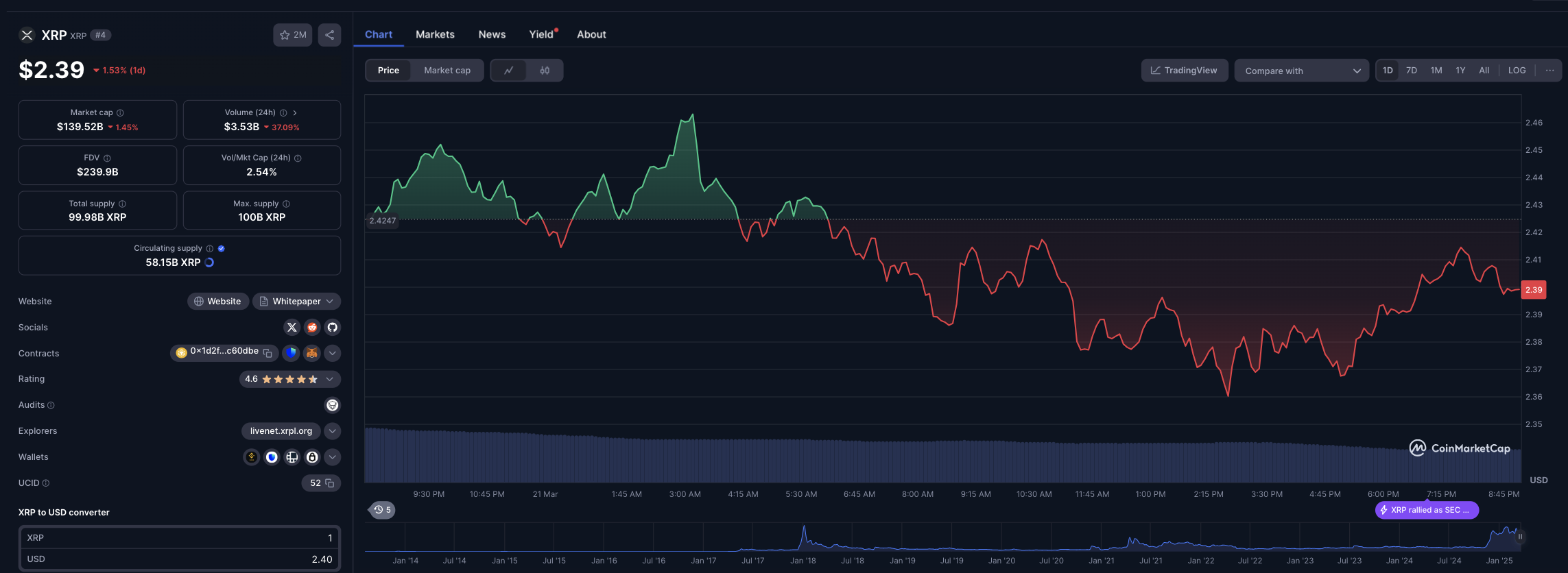Select the All time range
The height and width of the screenshot is (573, 1568).
coord(1484,71)
